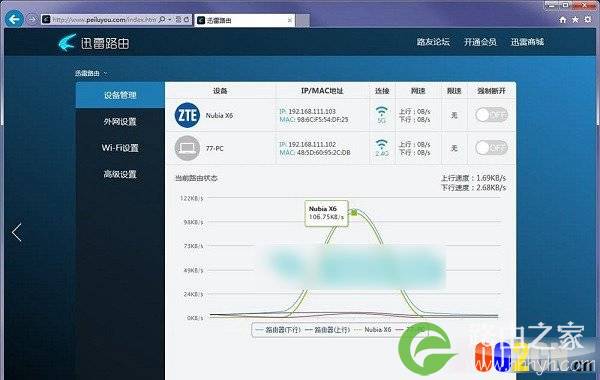Expand the 迅雷路由 breadcrumb dropdown
This screenshot has height=380, width=600.
(106, 73)
